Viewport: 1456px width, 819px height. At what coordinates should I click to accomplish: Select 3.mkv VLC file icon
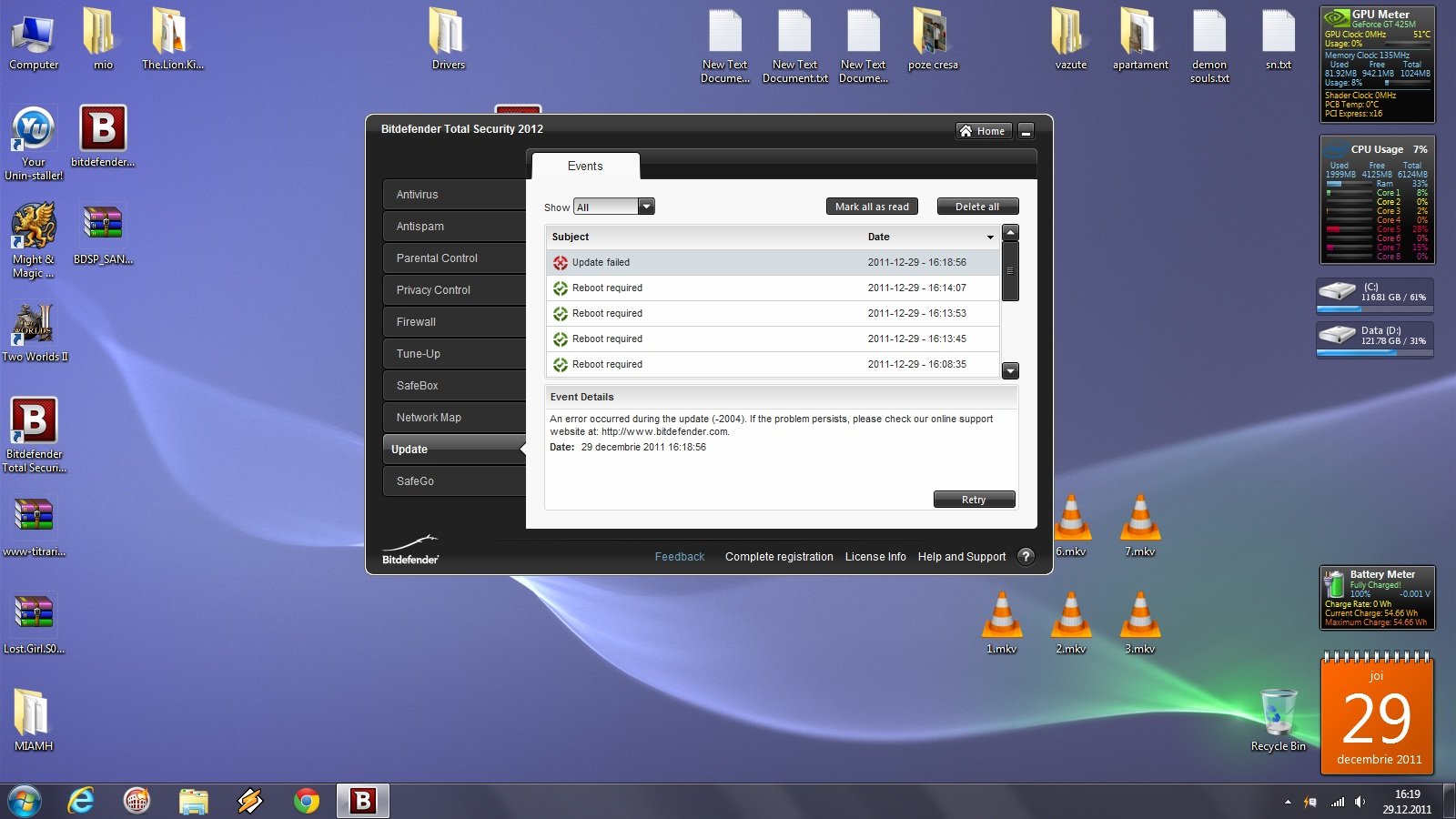(x=1139, y=623)
